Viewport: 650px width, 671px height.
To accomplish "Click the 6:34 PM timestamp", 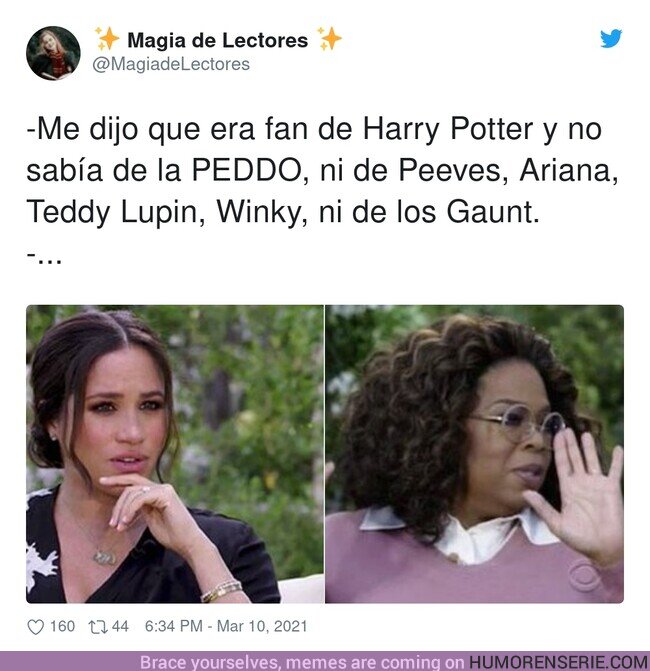I will pyautogui.click(x=173, y=626).
